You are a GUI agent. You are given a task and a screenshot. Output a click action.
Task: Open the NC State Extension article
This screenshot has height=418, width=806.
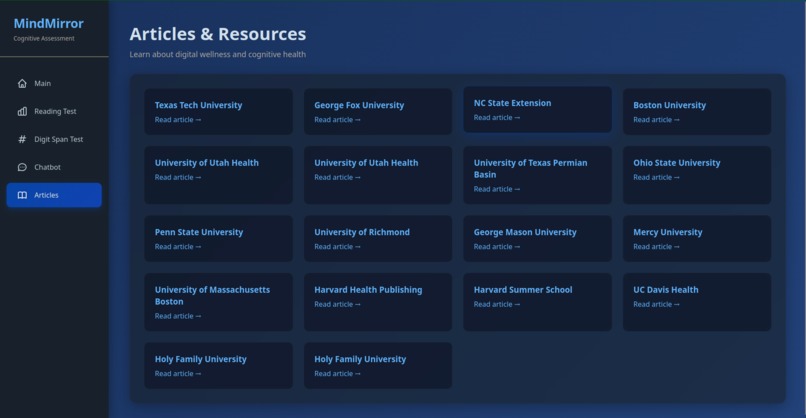point(538,110)
